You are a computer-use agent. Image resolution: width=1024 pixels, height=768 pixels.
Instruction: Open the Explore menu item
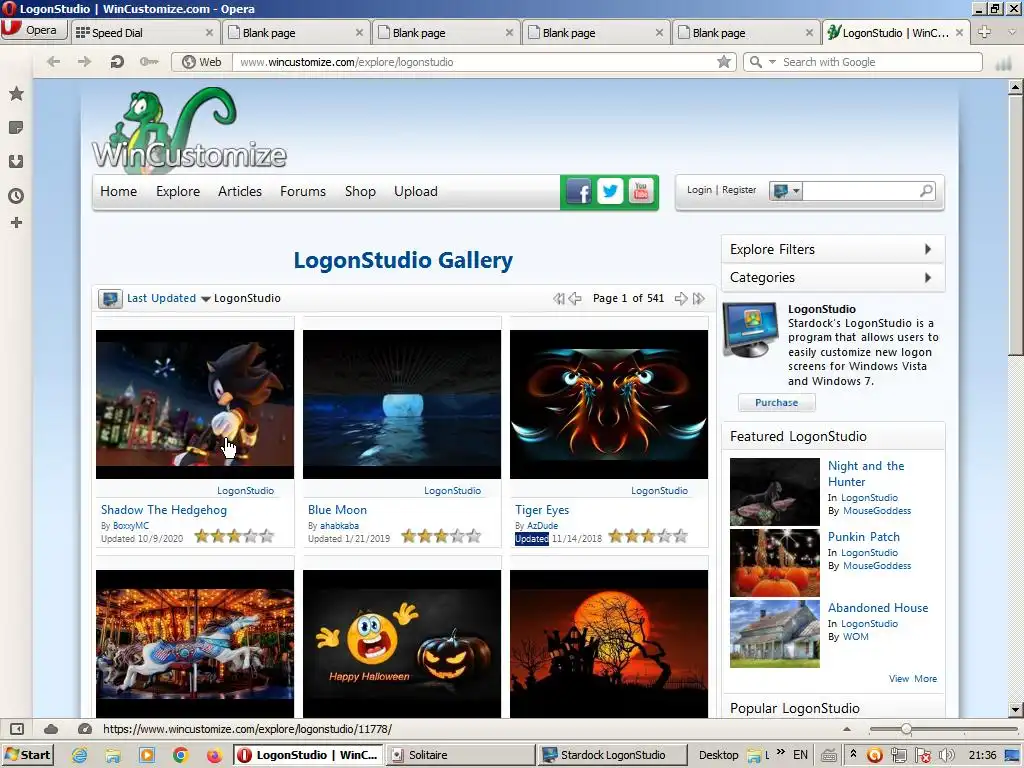(x=178, y=191)
